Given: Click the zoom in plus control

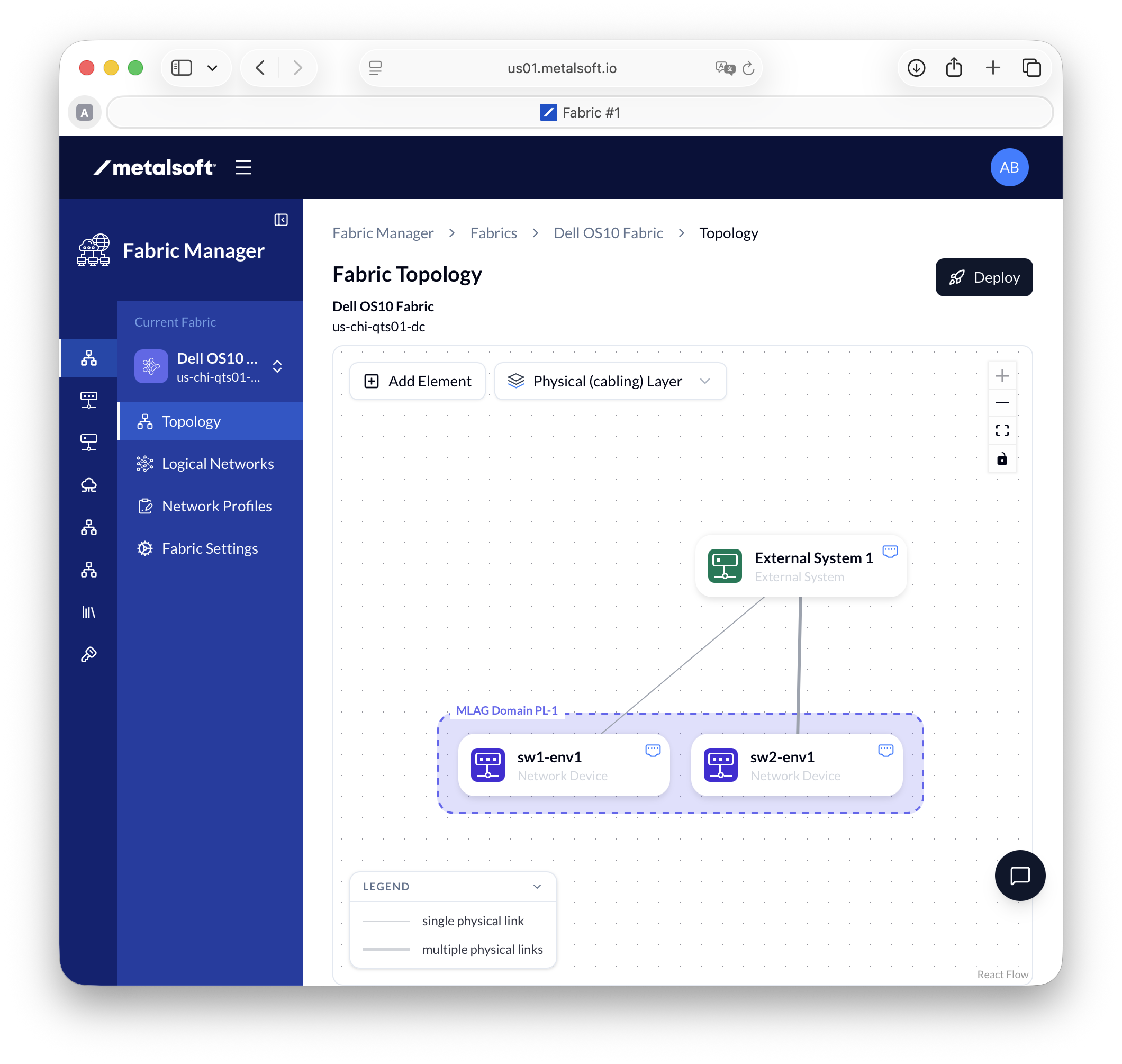Looking at the screenshot, I should (1002, 376).
